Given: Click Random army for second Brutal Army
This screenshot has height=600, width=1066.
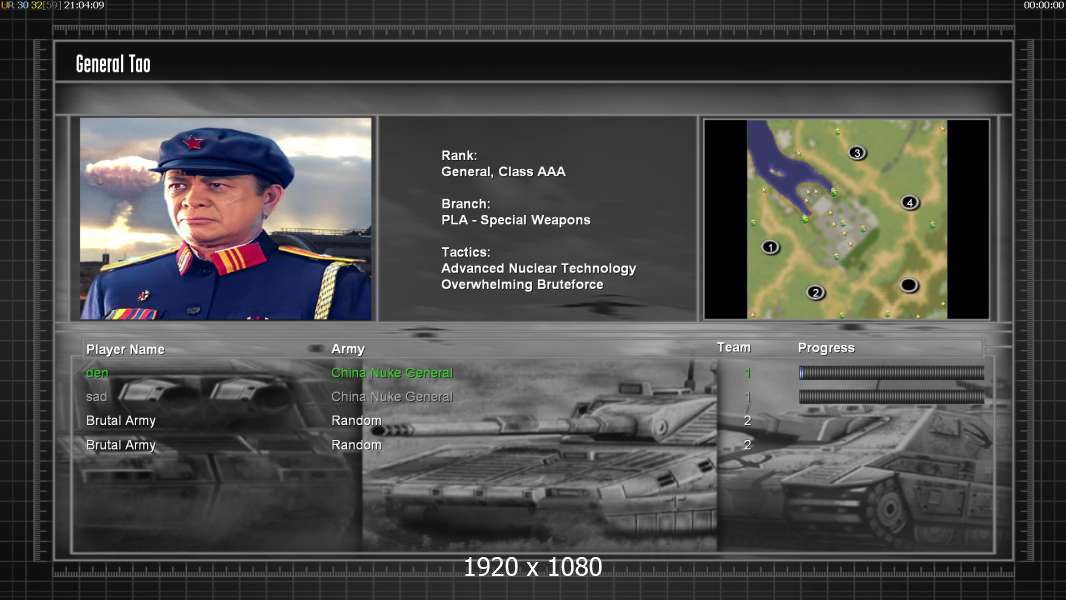Looking at the screenshot, I should (x=356, y=445).
